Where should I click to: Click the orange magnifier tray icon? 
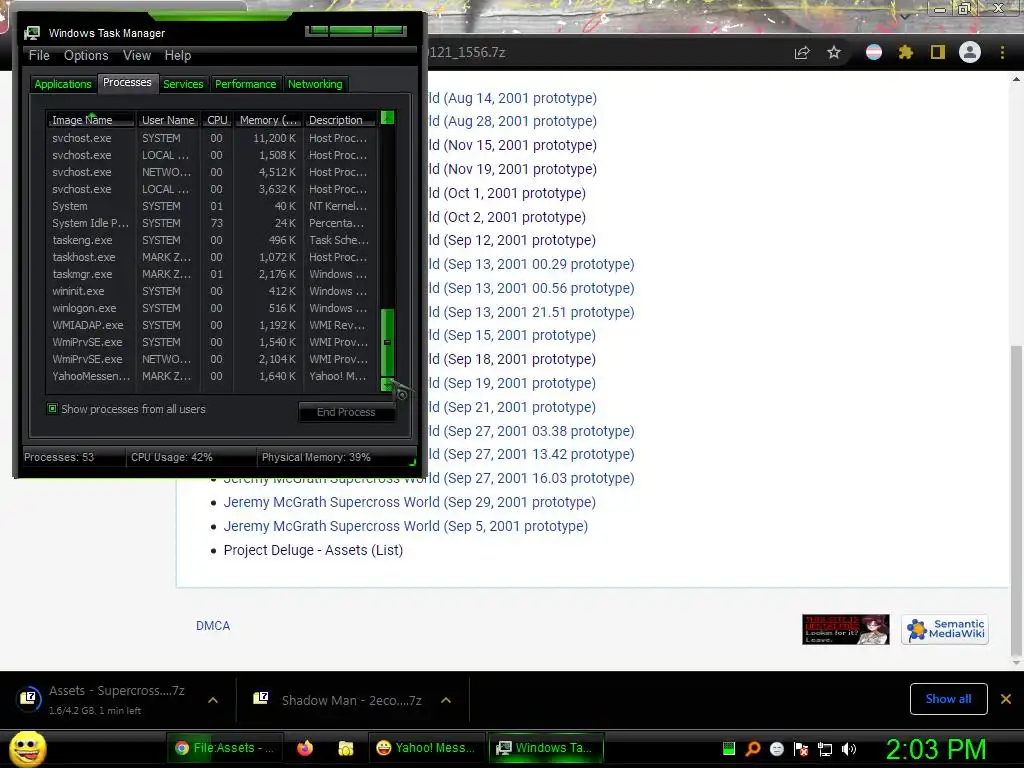752,748
